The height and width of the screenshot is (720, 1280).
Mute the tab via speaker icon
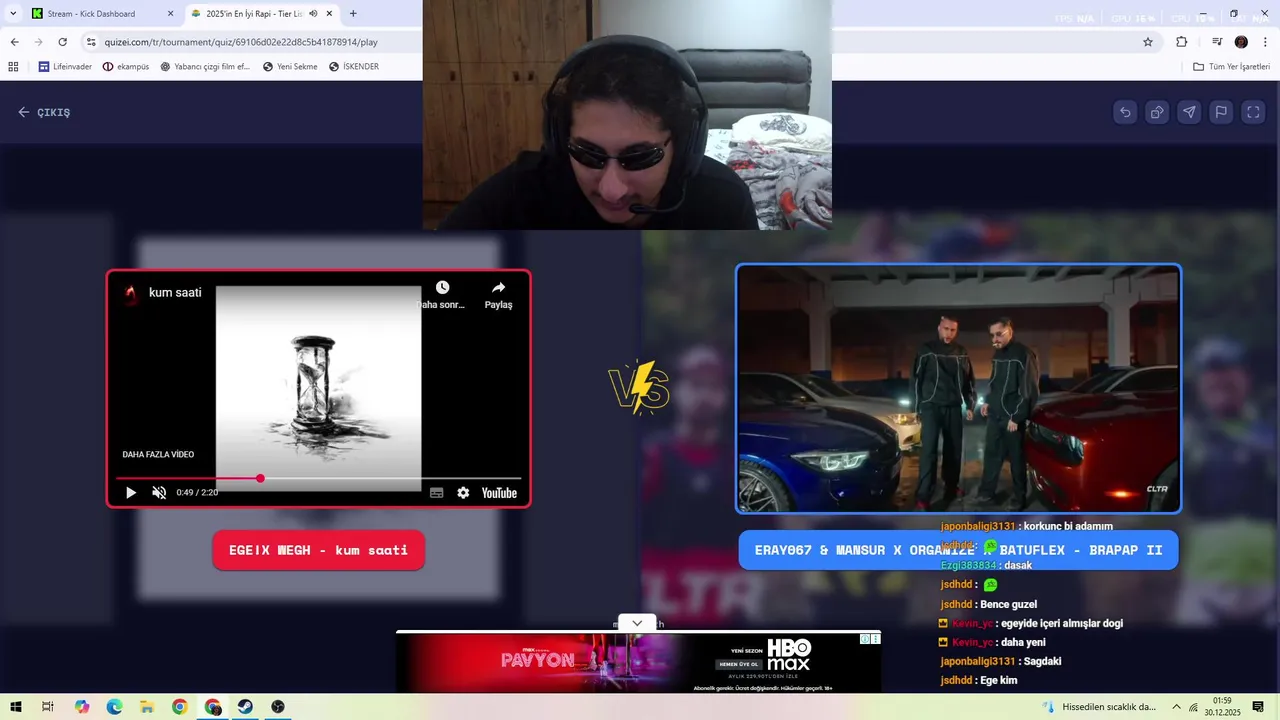click(x=313, y=14)
